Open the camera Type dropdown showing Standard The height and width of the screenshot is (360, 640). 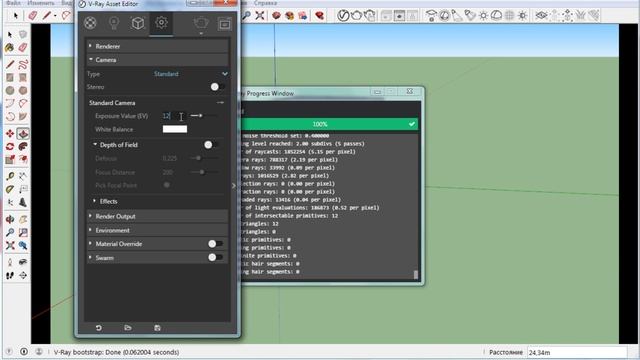[x=191, y=74]
